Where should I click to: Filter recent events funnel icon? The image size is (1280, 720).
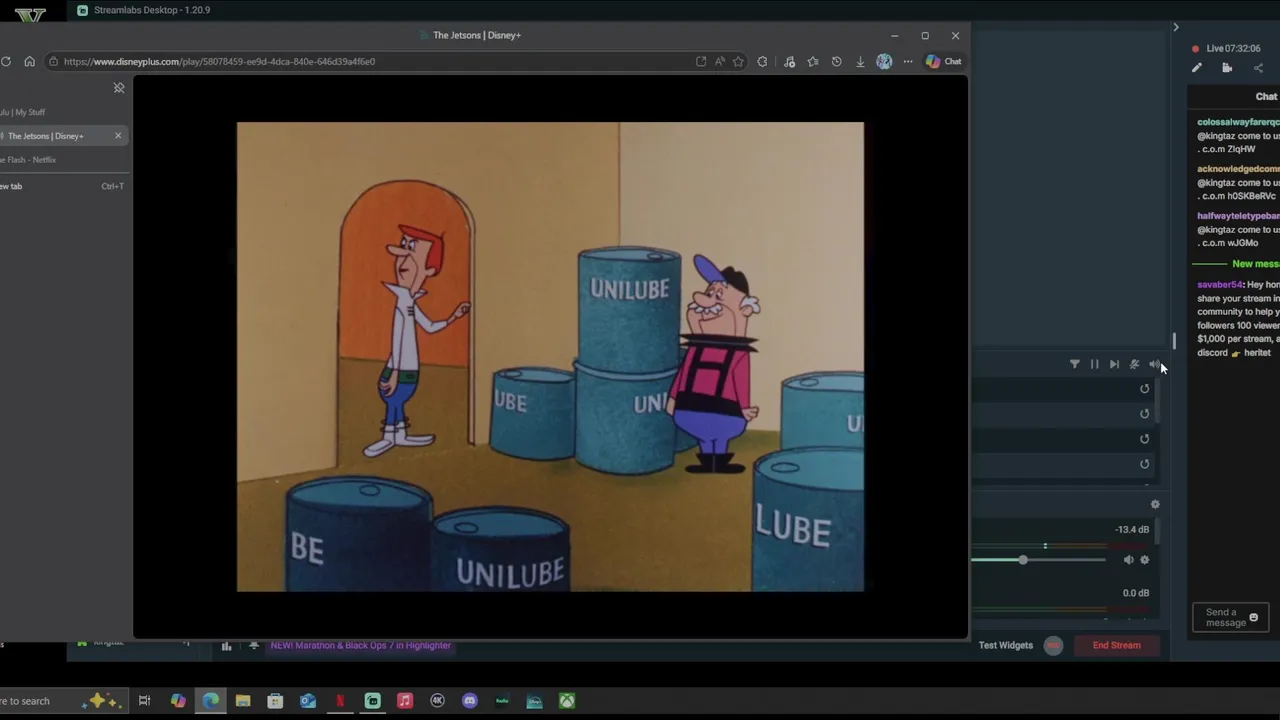click(x=1075, y=364)
